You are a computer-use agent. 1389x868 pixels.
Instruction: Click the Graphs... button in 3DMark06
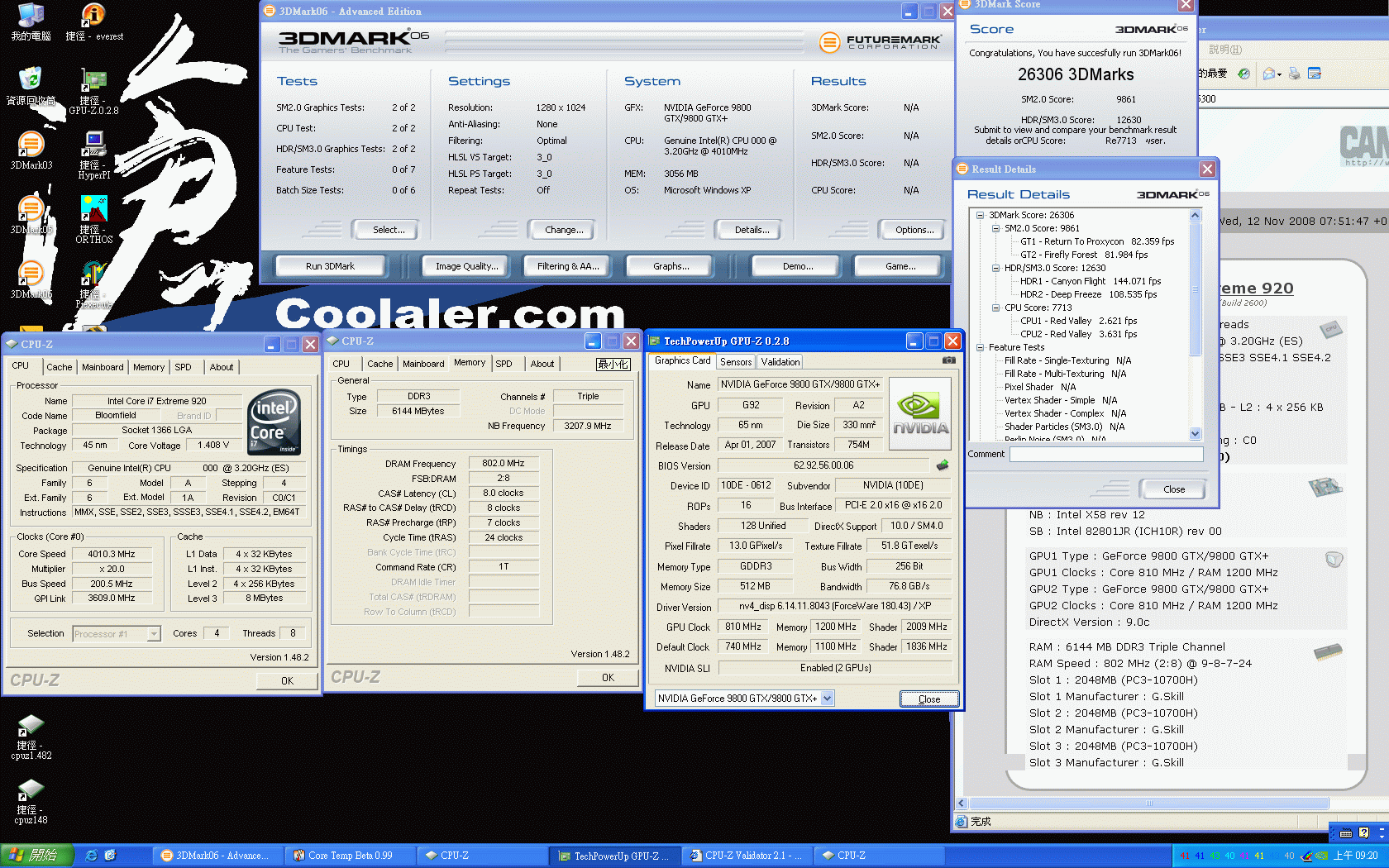[671, 266]
